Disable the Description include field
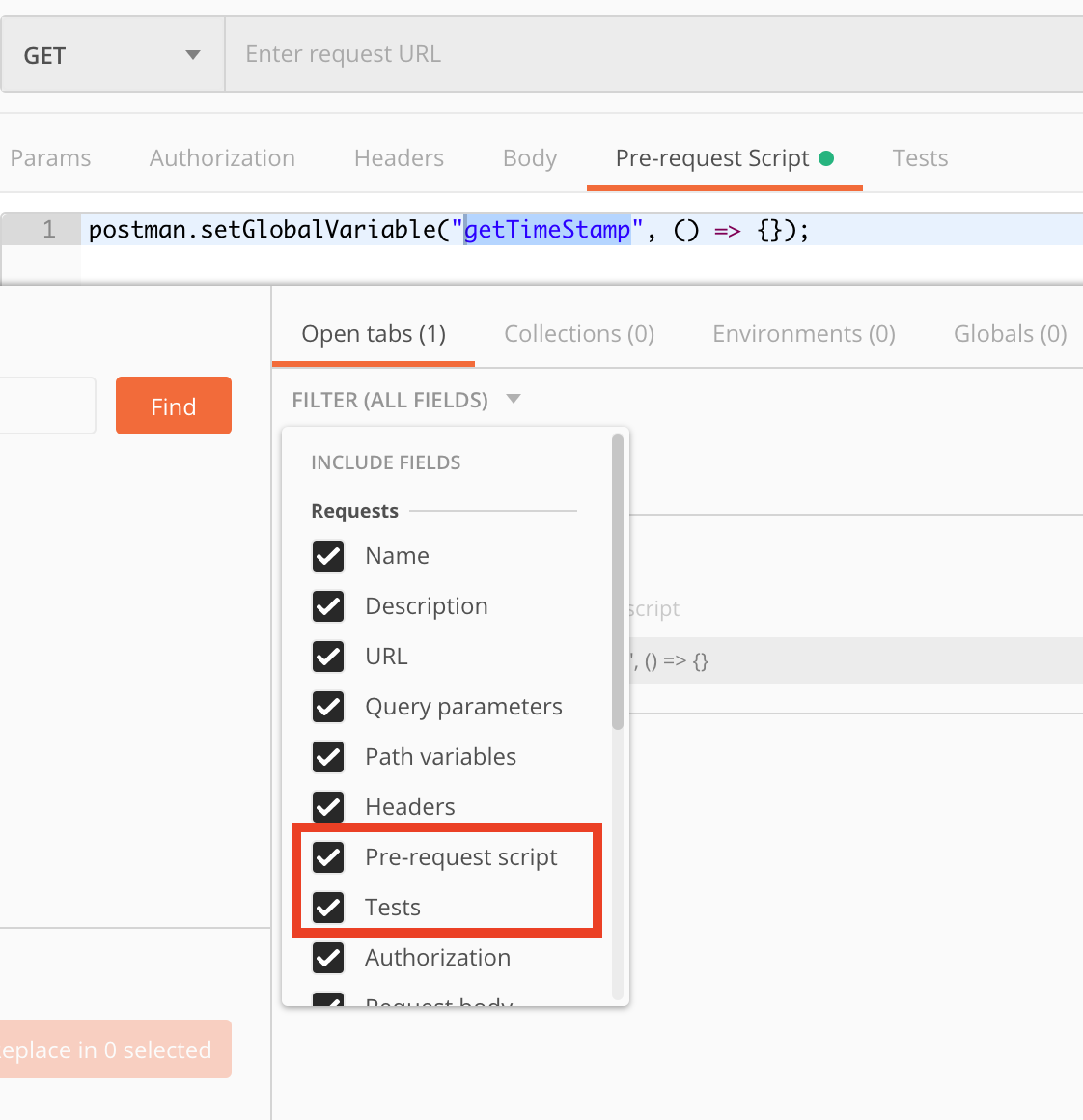Image resolution: width=1083 pixels, height=1120 pixels. 328,605
